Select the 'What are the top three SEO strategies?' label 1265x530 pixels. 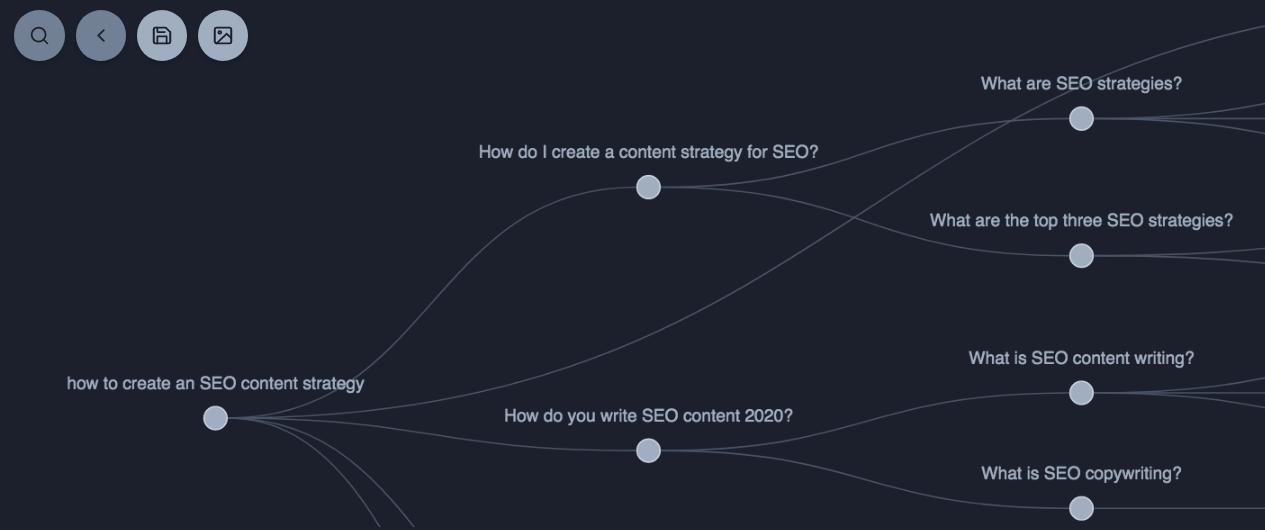[x=1081, y=220]
